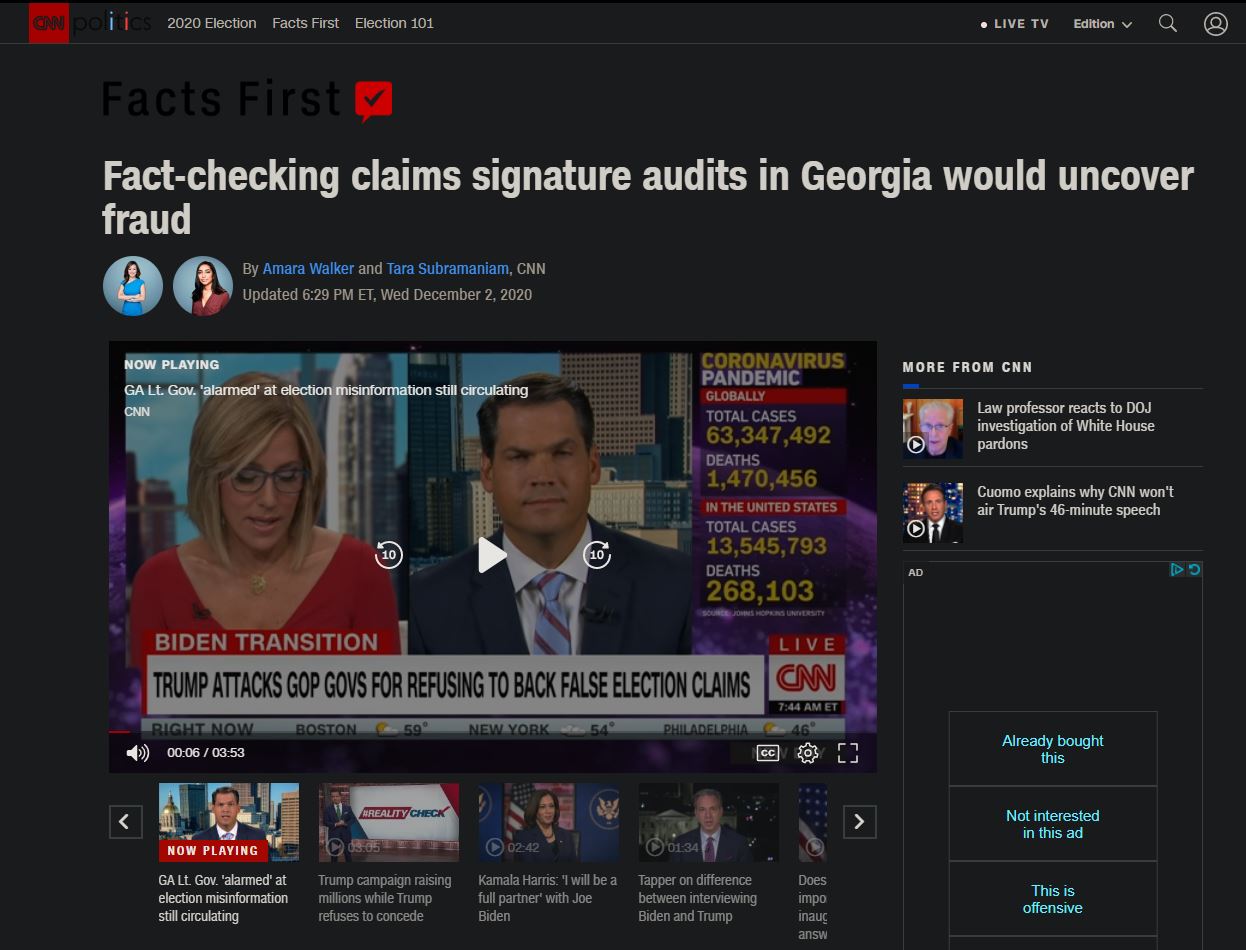Click MORE FROM CNN heading
Screen dimensions: 1246x950
click(x=967, y=367)
